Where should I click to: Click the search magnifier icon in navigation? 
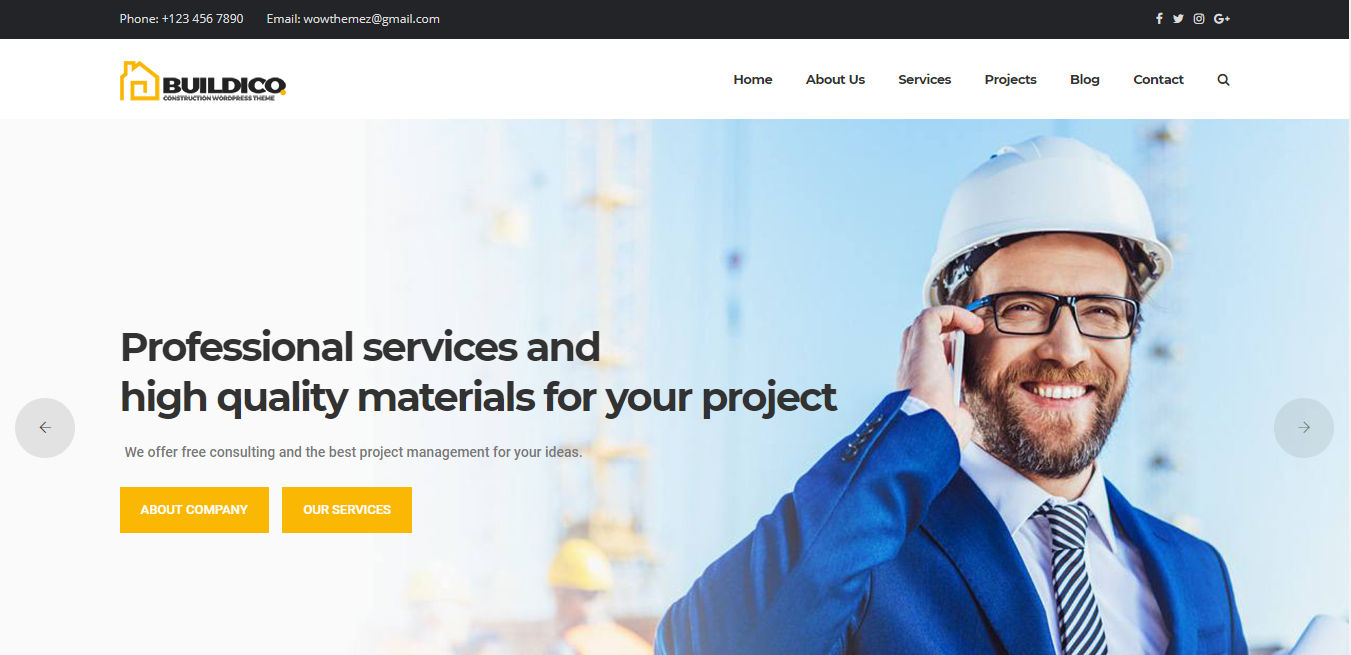(1223, 80)
